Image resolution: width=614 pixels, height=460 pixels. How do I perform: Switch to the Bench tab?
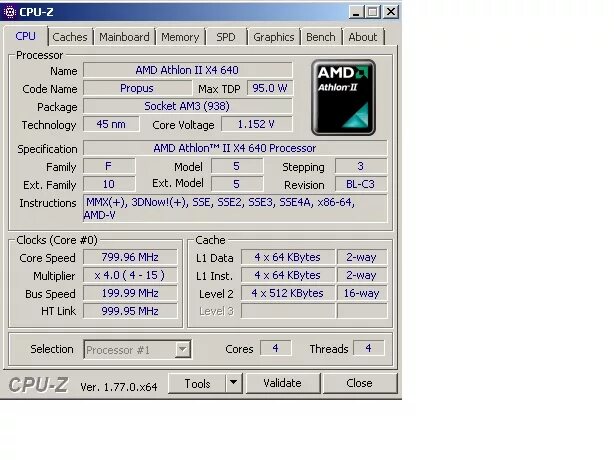click(321, 37)
